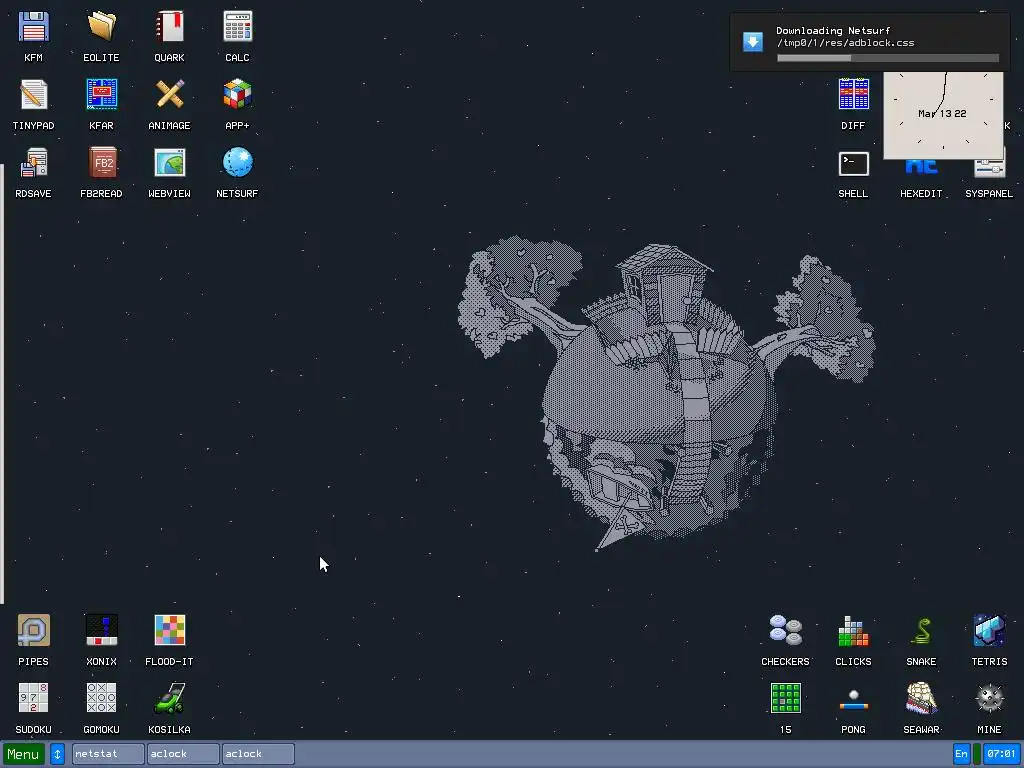
Task: Open the FB2READ book reader icon
Action: coord(101,163)
